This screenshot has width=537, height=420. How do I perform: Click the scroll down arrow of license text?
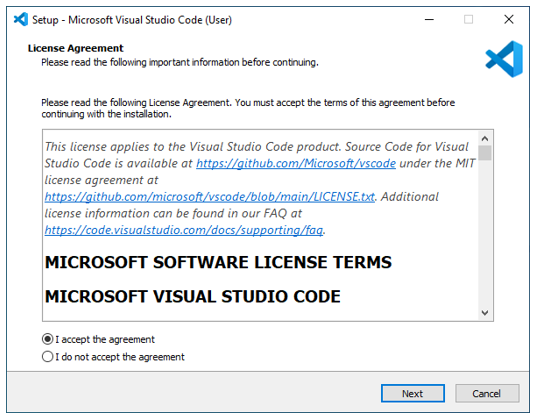tap(485, 312)
